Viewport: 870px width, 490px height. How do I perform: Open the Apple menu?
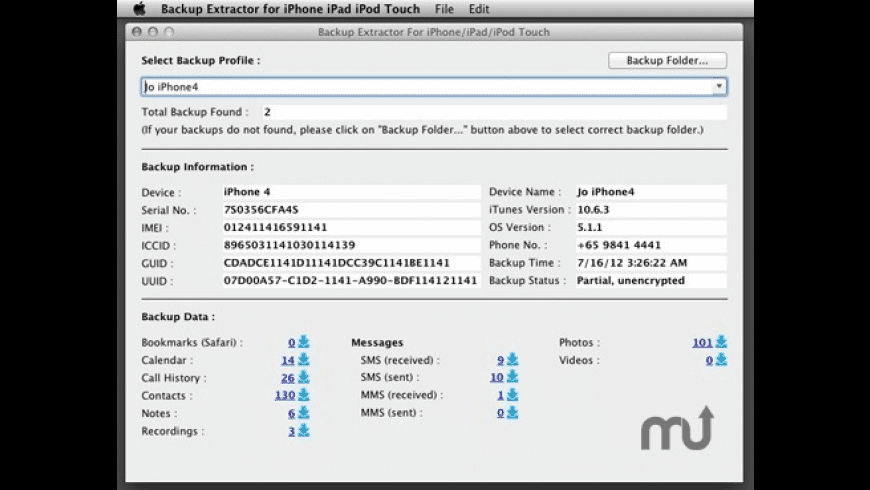[140, 9]
